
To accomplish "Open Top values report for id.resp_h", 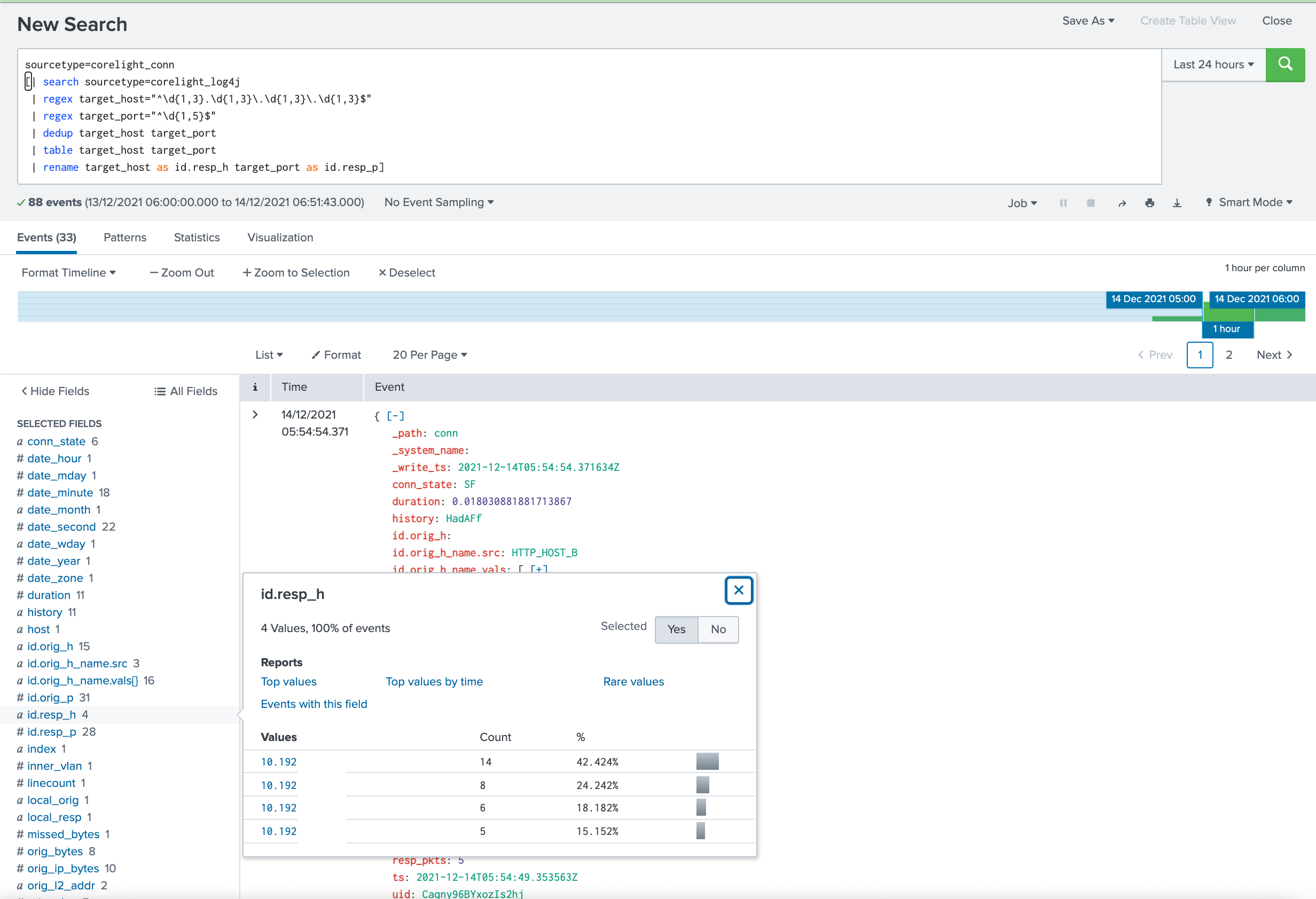I will pos(288,682).
